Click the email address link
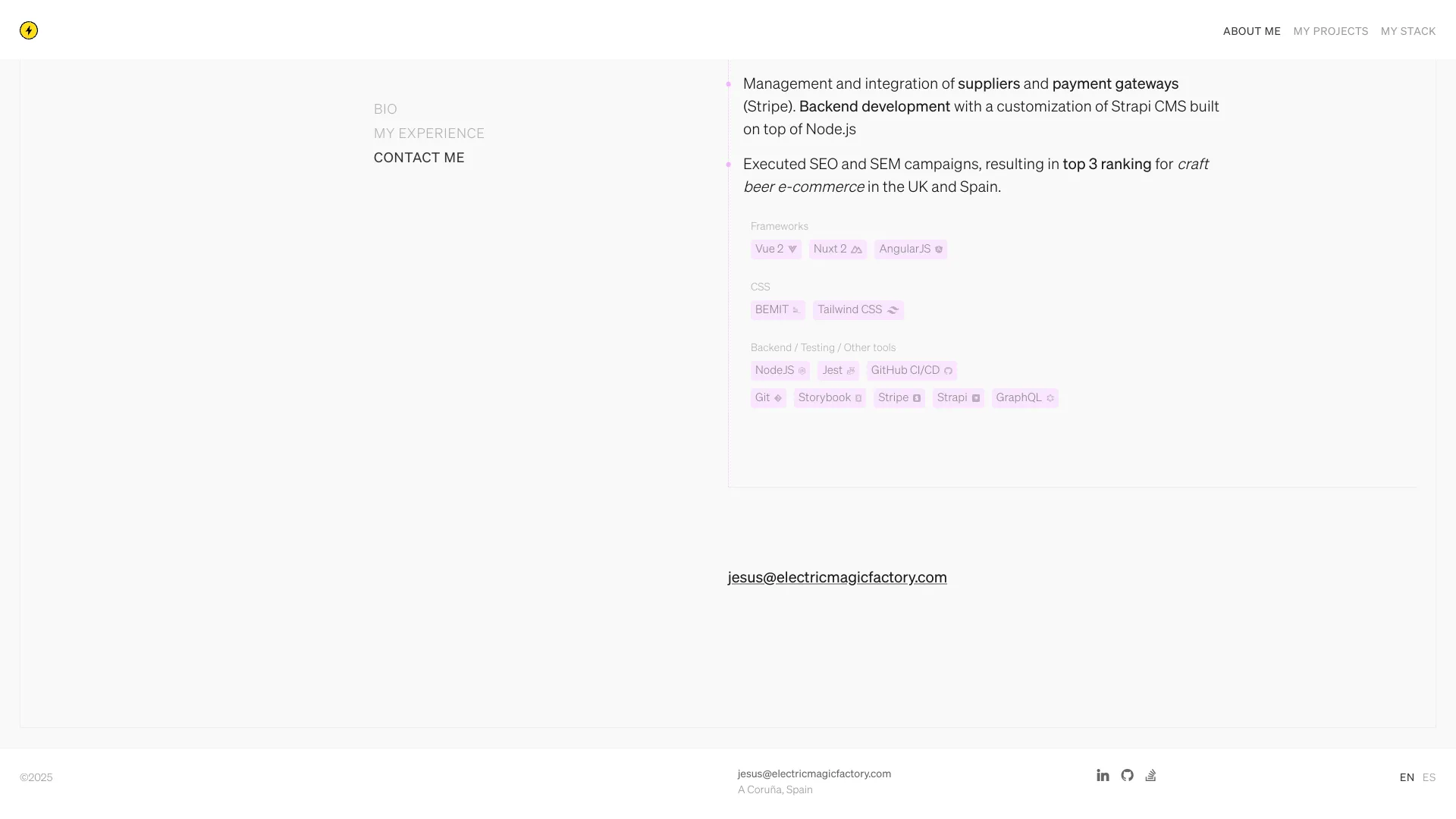Image resolution: width=1456 pixels, height=819 pixels. 837,577
